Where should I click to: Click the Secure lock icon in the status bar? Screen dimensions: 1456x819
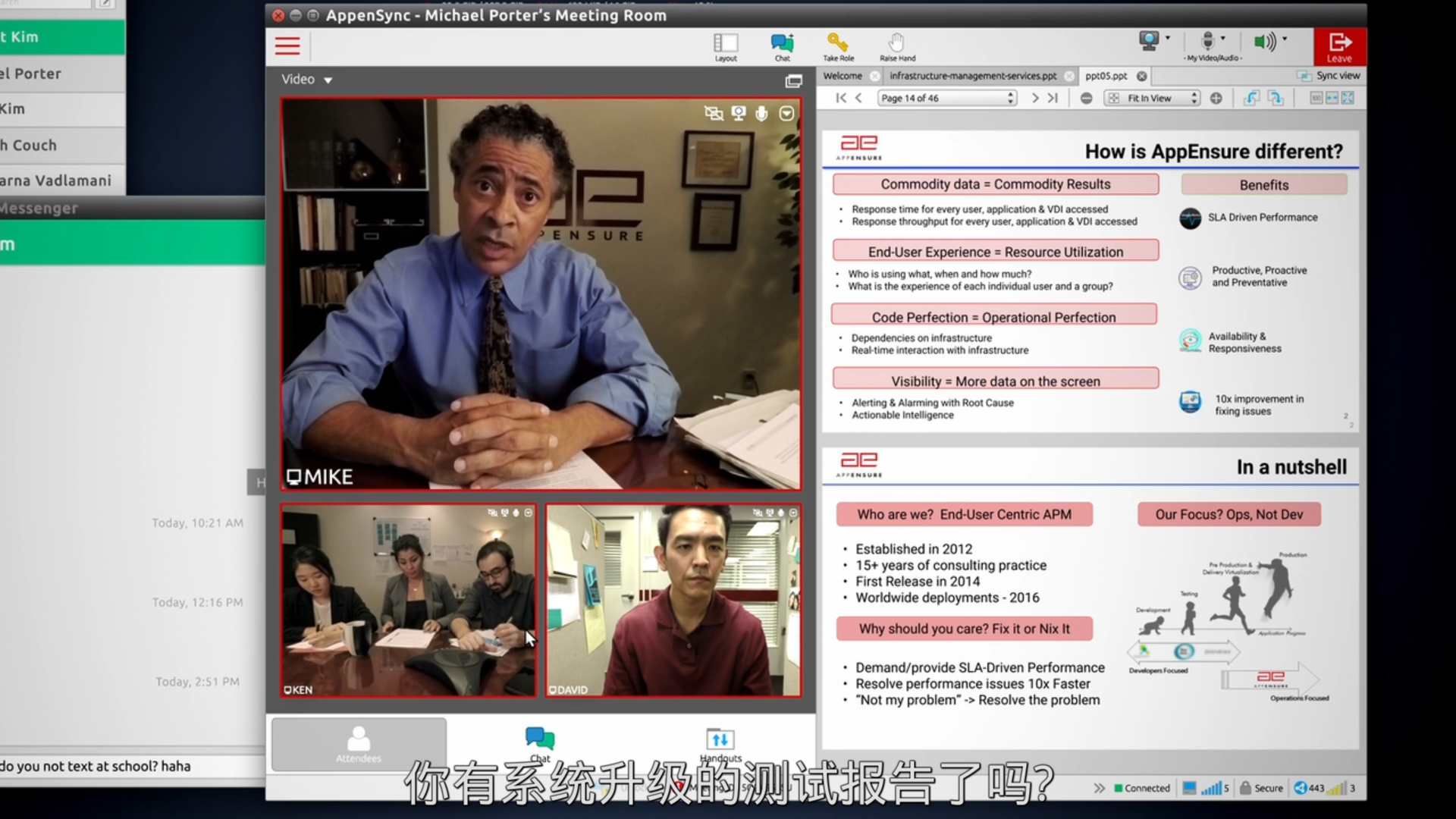1245,788
